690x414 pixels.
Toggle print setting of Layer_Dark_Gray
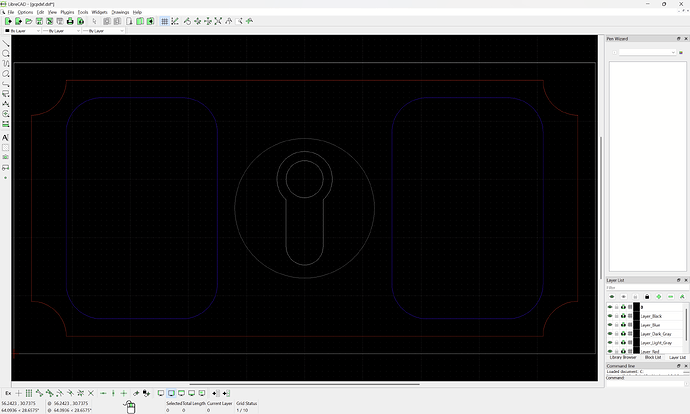(x=623, y=333)
